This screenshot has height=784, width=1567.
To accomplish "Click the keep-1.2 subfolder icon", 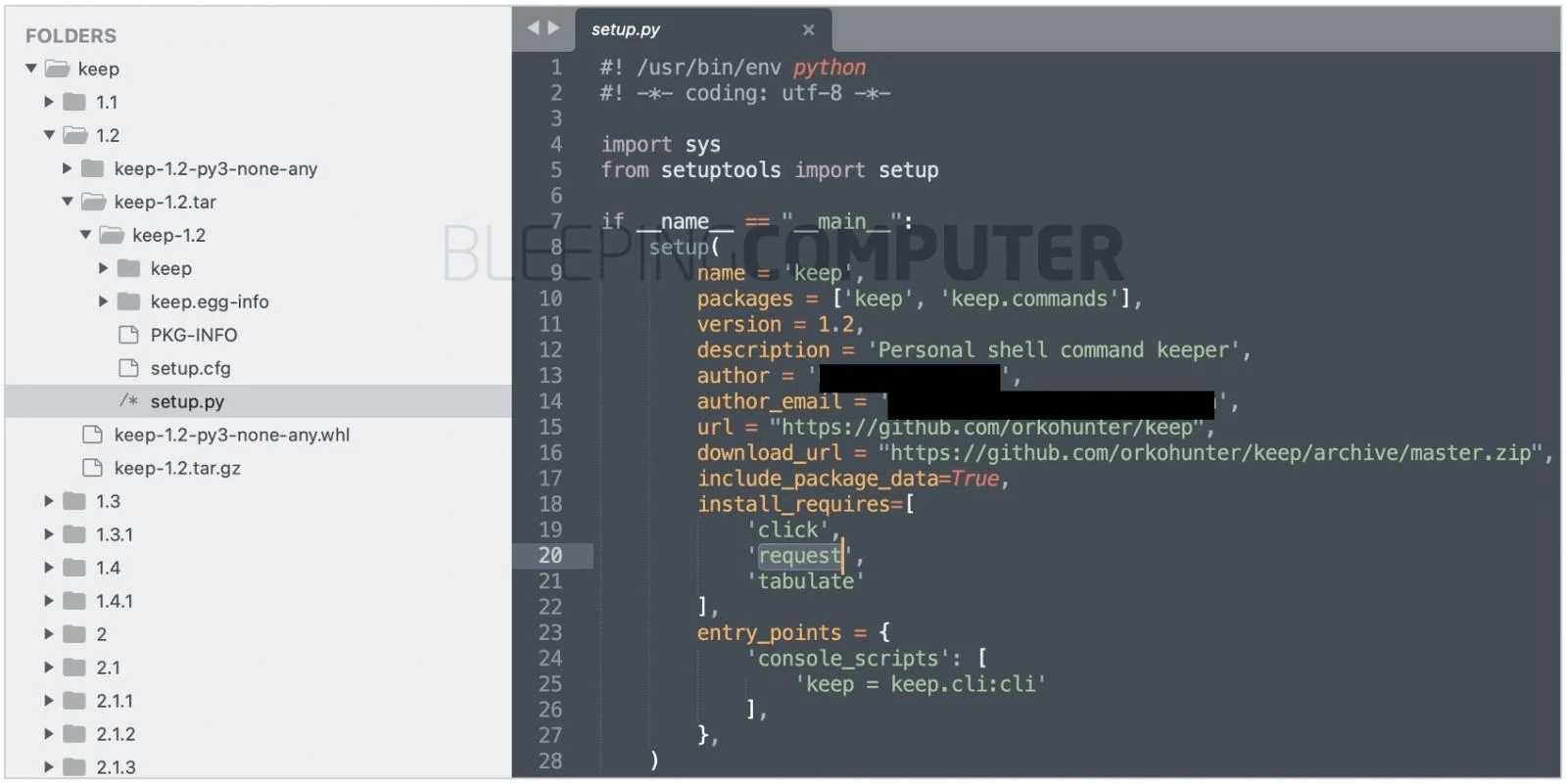I will click(x=112, y=235).
